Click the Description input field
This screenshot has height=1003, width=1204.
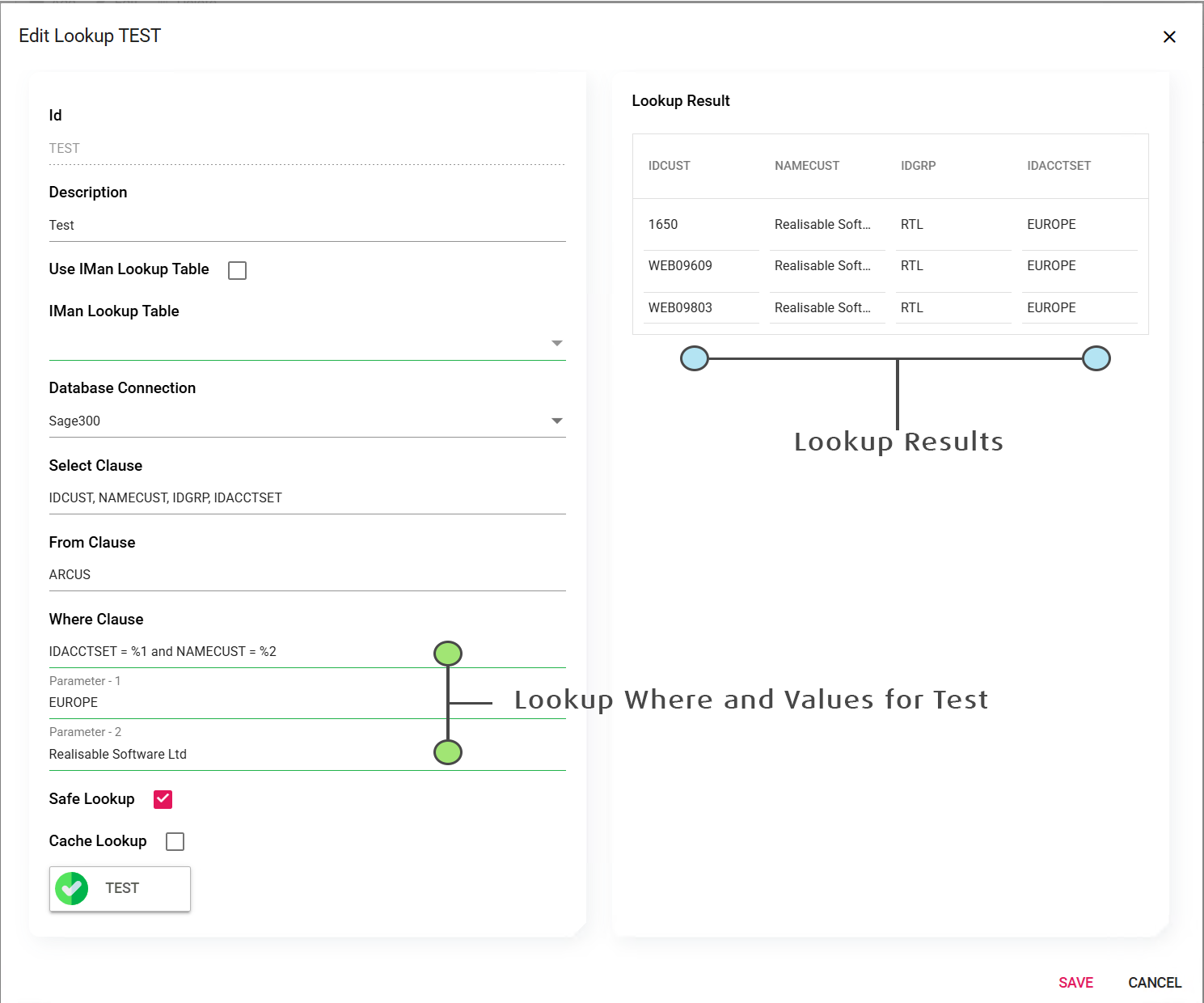click(306, 226)
